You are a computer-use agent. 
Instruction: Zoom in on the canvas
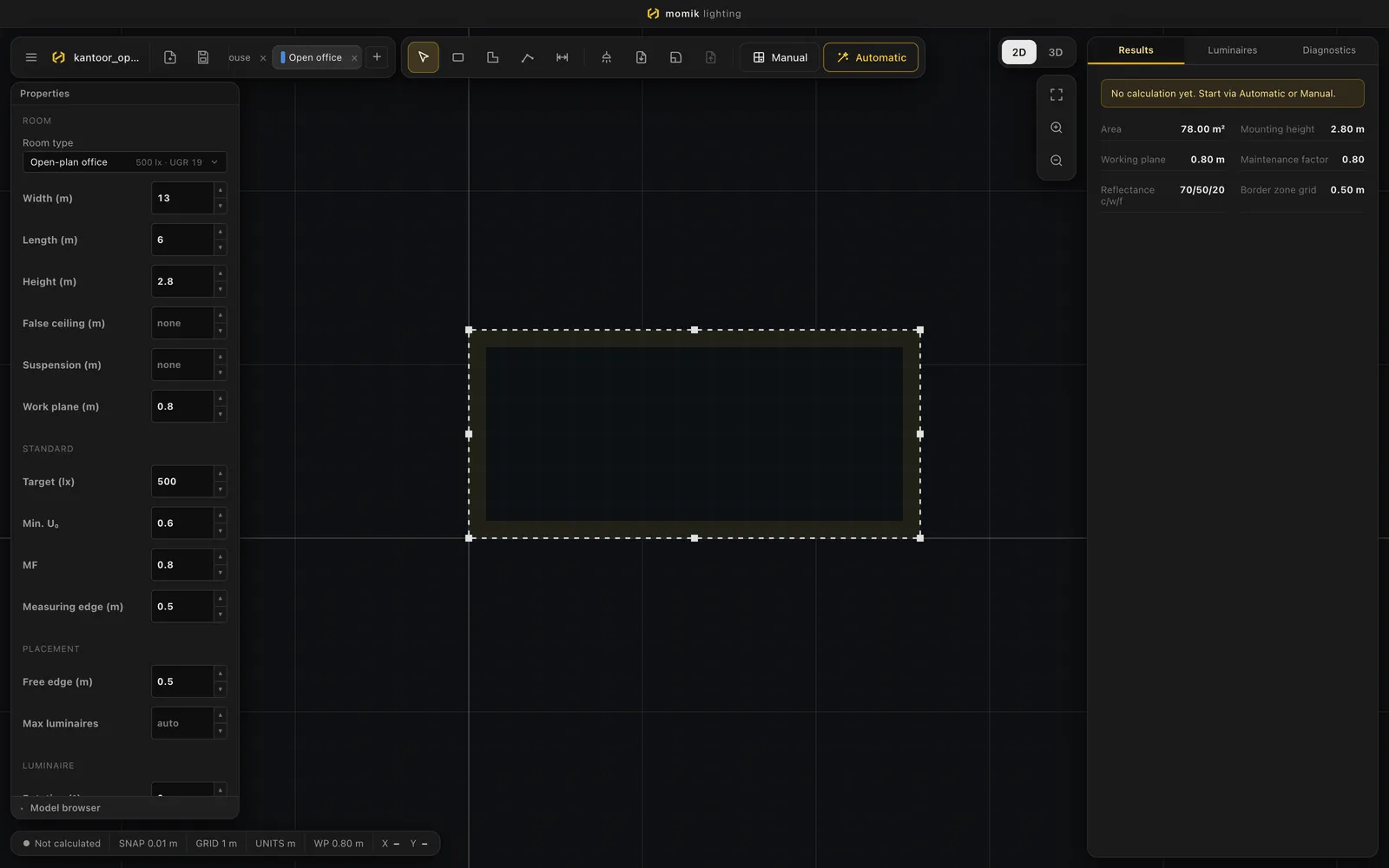(x=1057, y=128)
